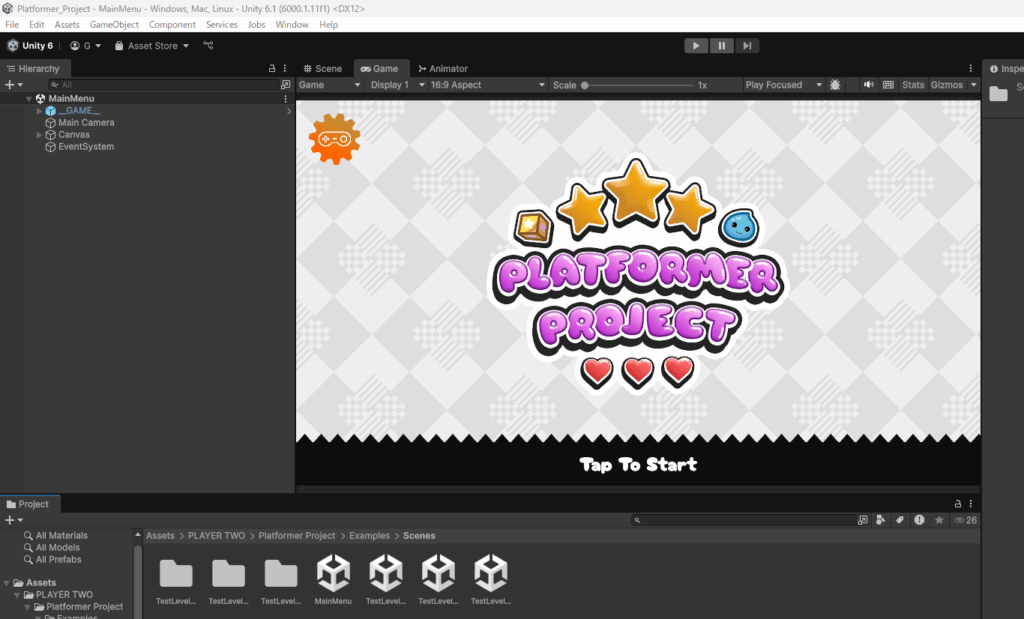Click the Canvas object icon
This screenshot has width=1024, height=619.
coord(50,135)
